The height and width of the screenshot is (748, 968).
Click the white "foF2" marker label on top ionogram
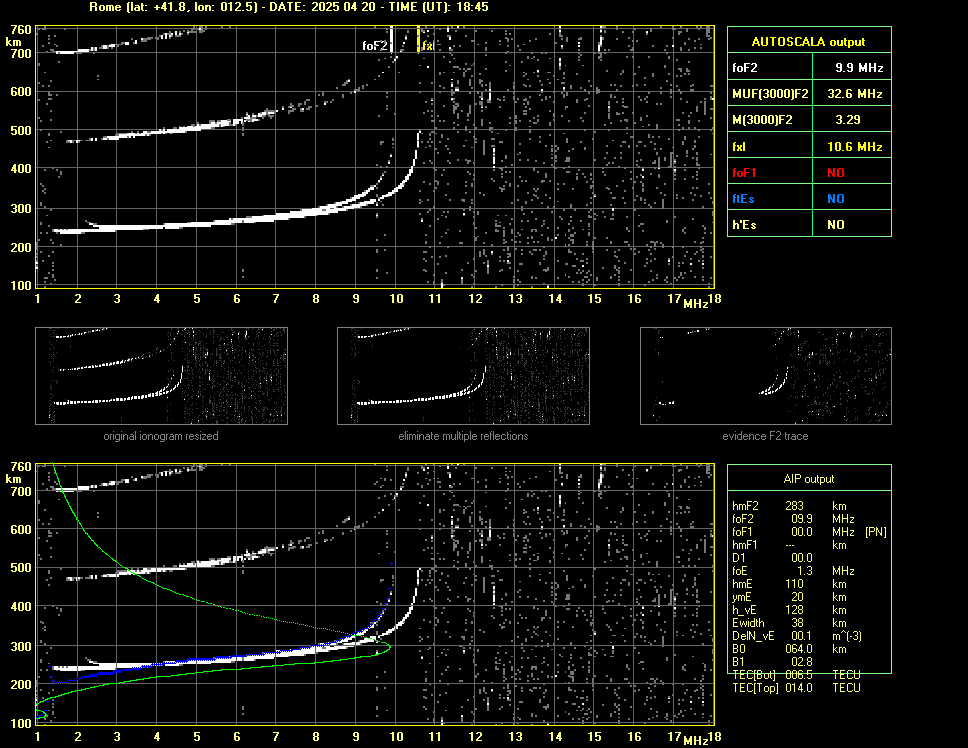click(x=375, y=45)
